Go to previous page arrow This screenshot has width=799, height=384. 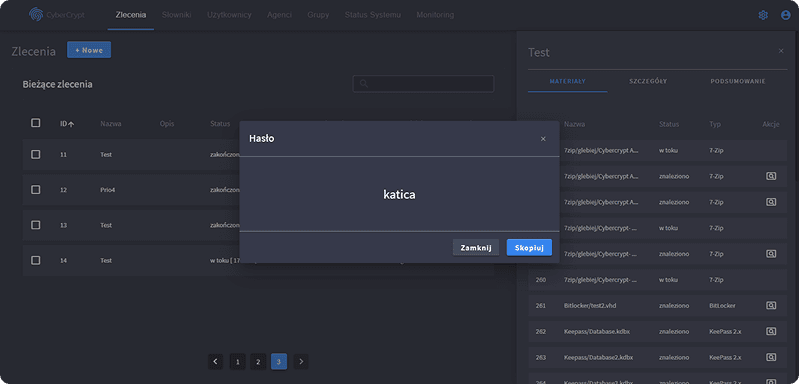(216, 362)
